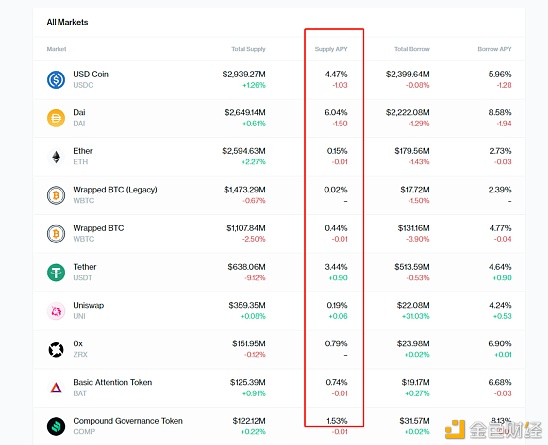Image resolution: width=548 pixels, height=445 pixels.
Task: Click the USD Coin market icon
Action: point(56,80)
